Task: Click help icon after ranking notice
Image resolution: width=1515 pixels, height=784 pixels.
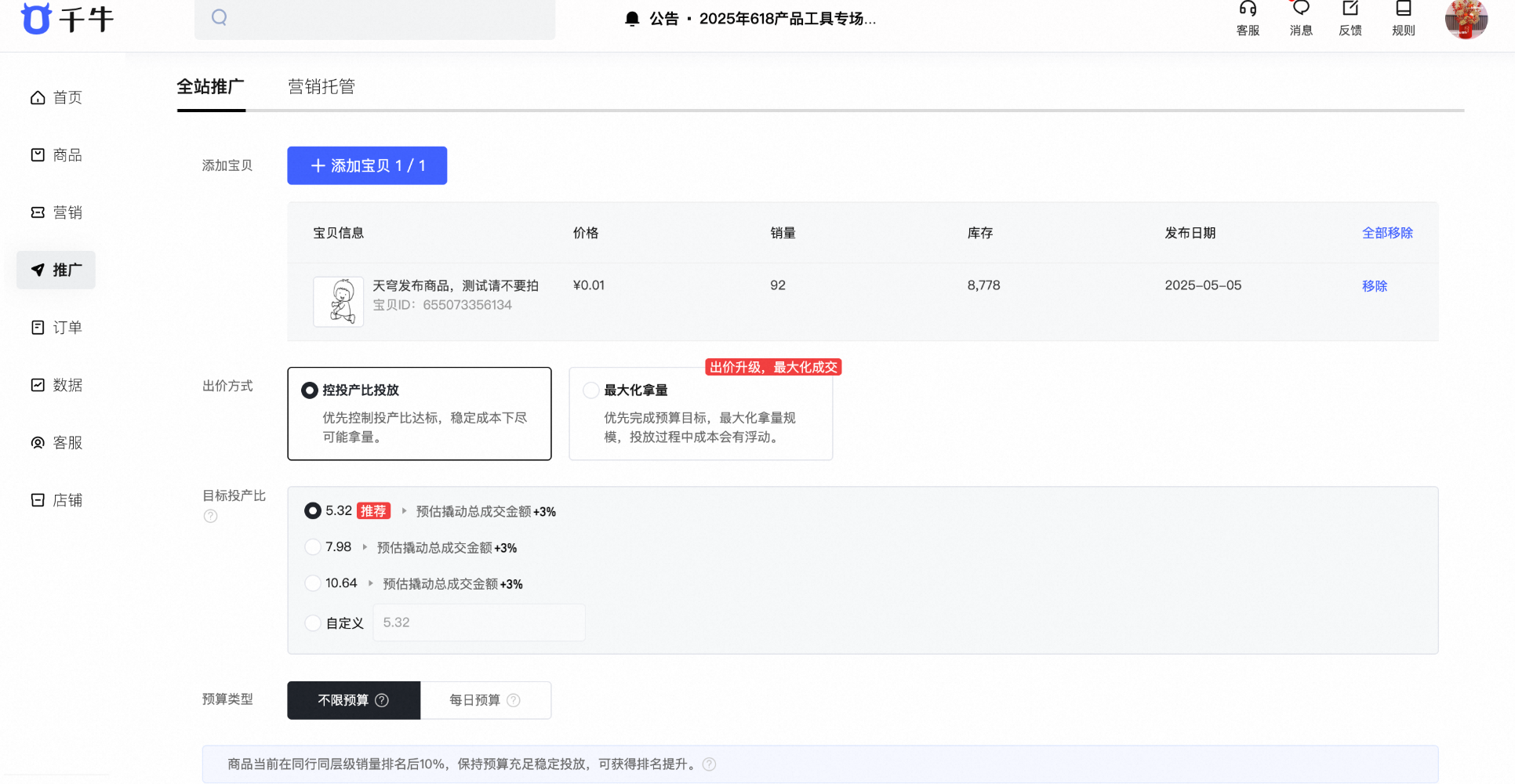Action: pos(709,764)
